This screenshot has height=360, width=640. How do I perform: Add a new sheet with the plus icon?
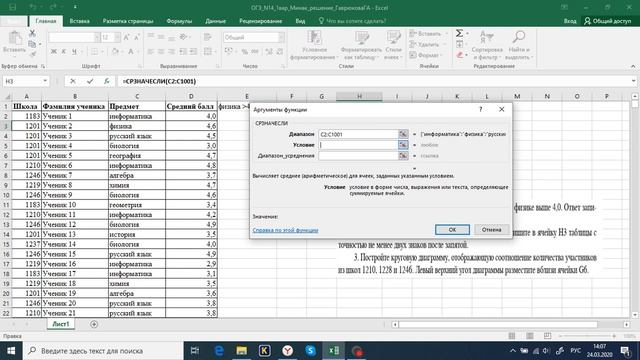94,324
